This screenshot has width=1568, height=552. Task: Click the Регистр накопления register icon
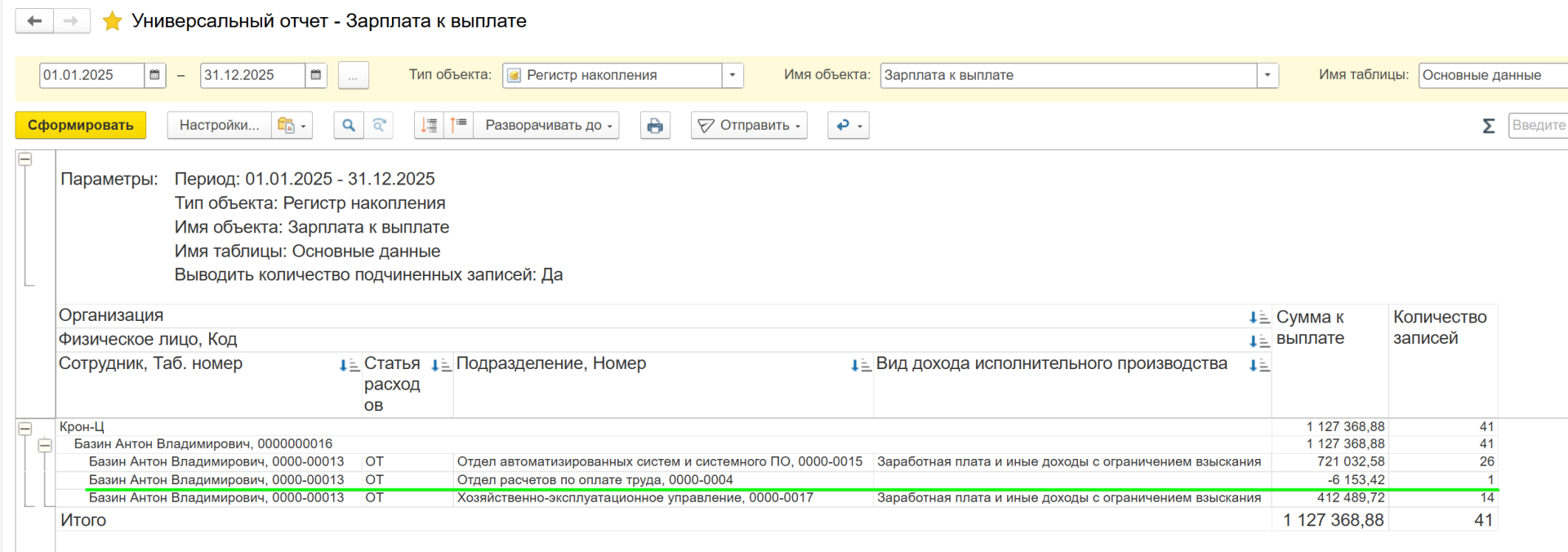[x=514, y=75]
